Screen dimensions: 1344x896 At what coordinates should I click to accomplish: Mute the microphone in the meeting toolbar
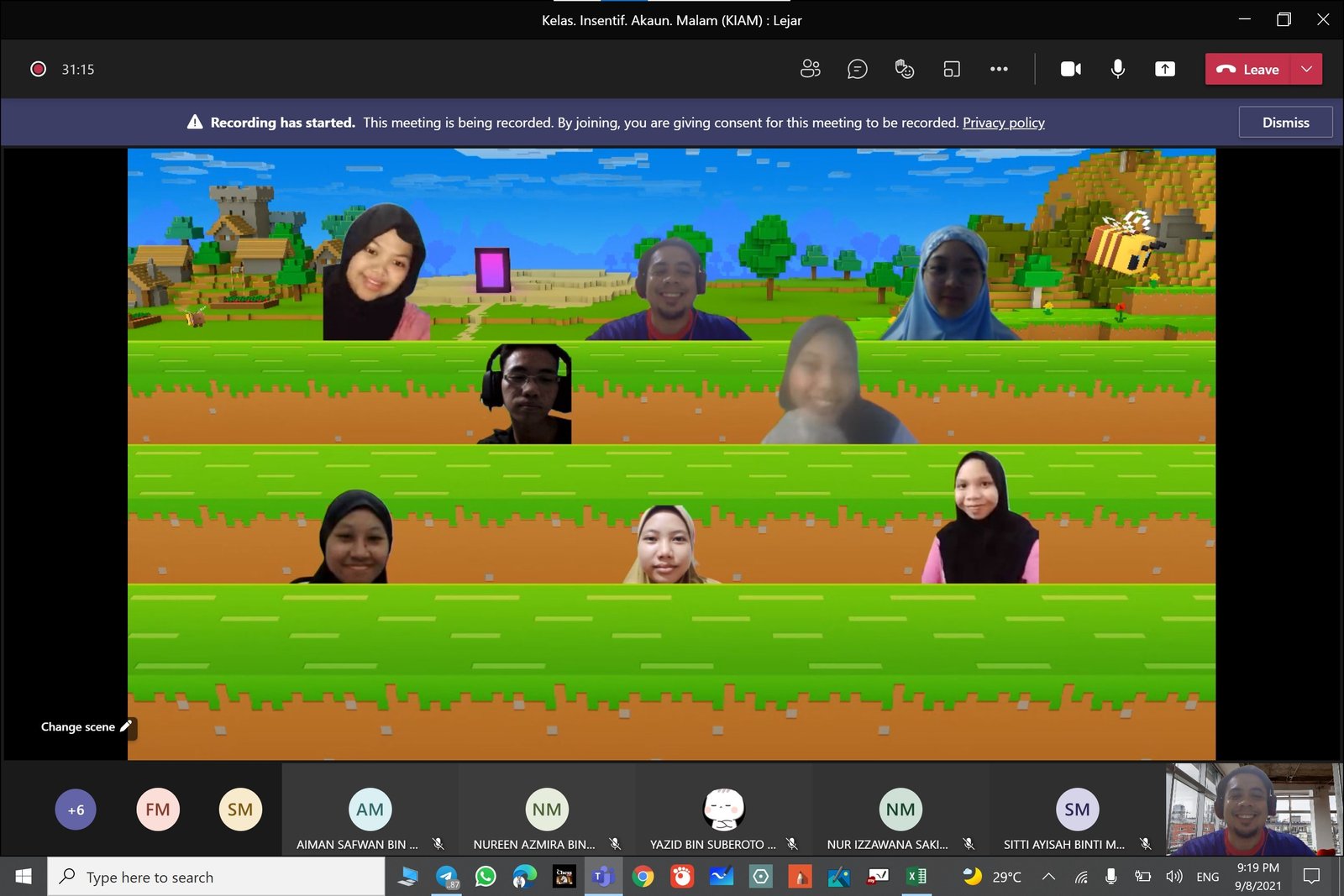(x=1118, y=69)
